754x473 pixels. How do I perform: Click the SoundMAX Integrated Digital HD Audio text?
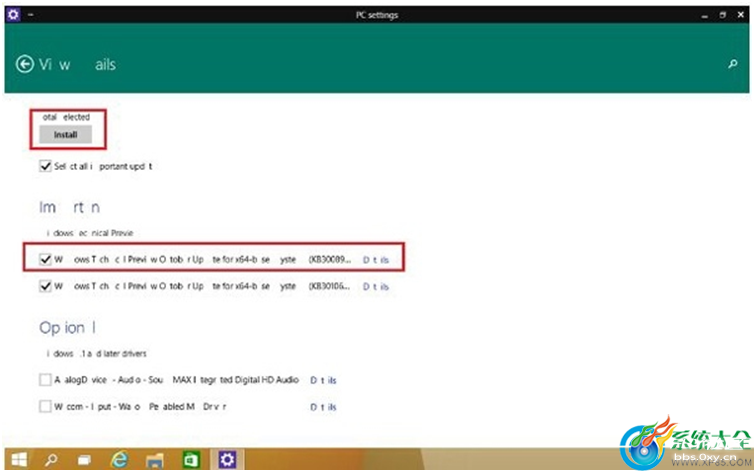point(176,380)
